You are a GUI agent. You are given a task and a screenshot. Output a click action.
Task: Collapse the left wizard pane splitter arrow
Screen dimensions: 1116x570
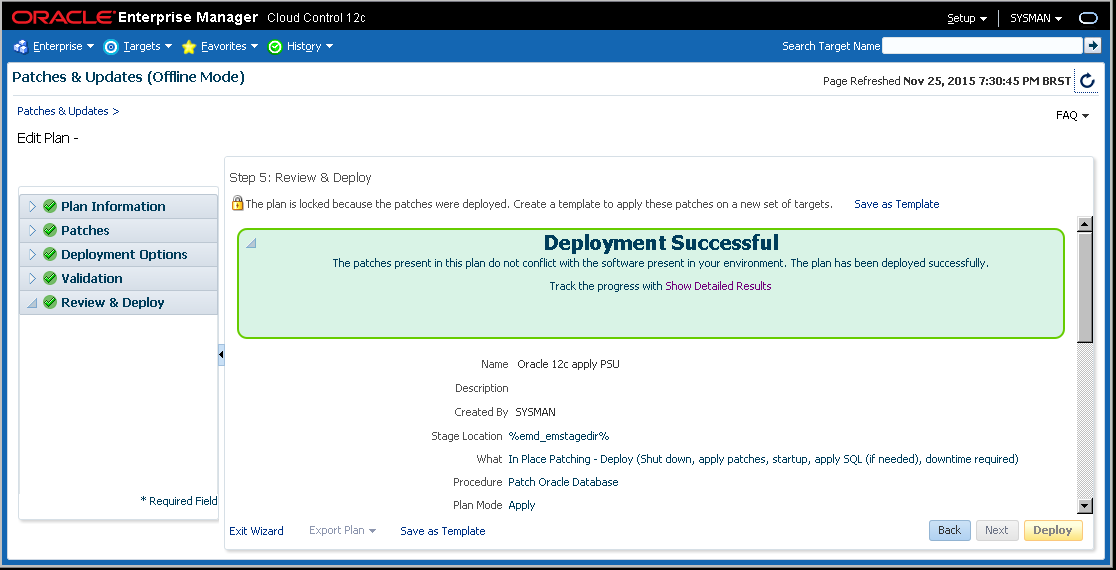[x=221, y=354]
